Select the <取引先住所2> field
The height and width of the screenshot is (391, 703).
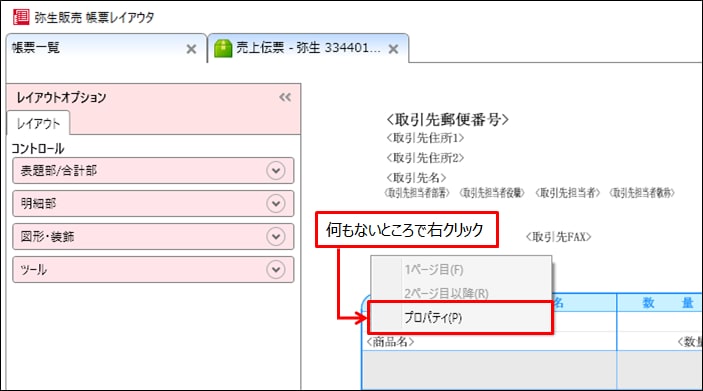(425, 158)
